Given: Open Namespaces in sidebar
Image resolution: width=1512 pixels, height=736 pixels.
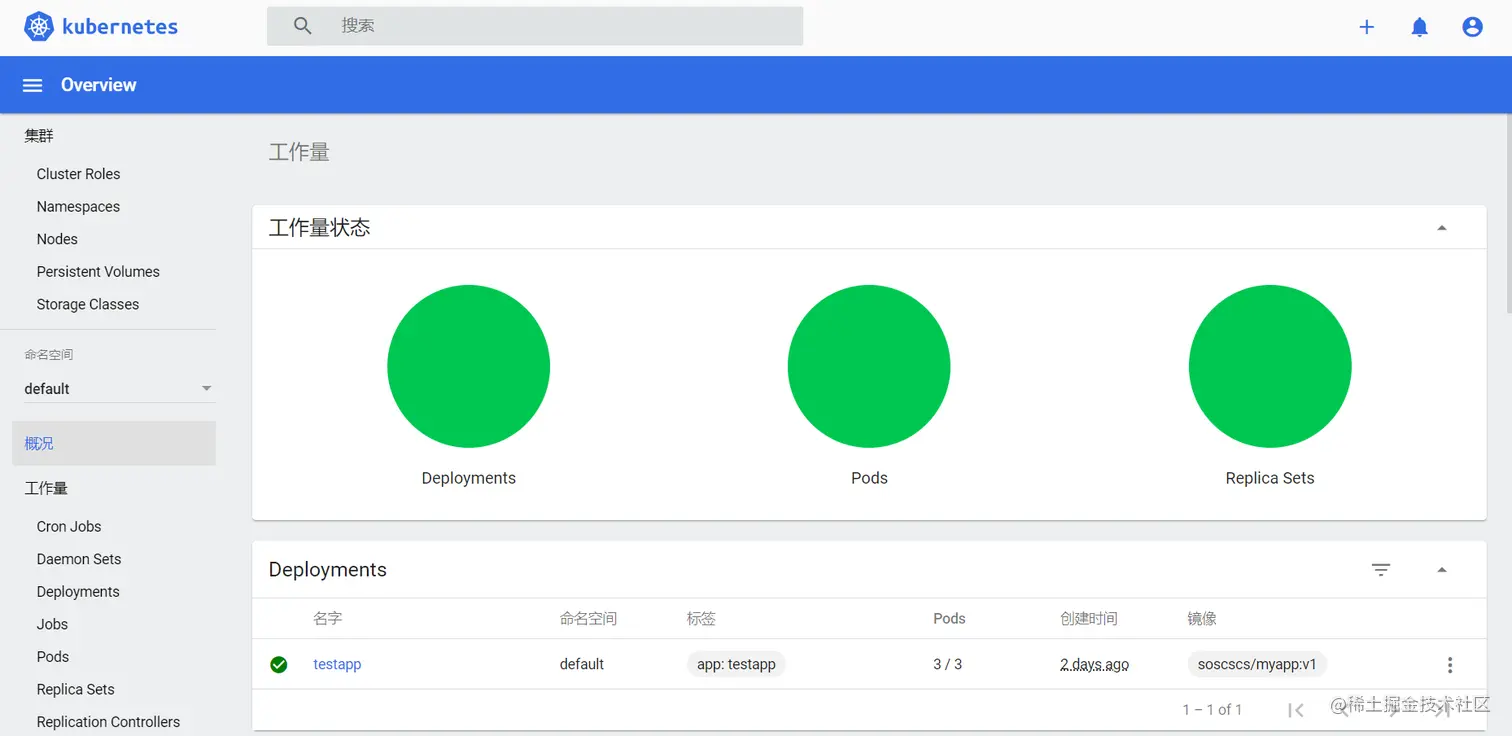Looking at the screenshot, I should tap(78, 207).
